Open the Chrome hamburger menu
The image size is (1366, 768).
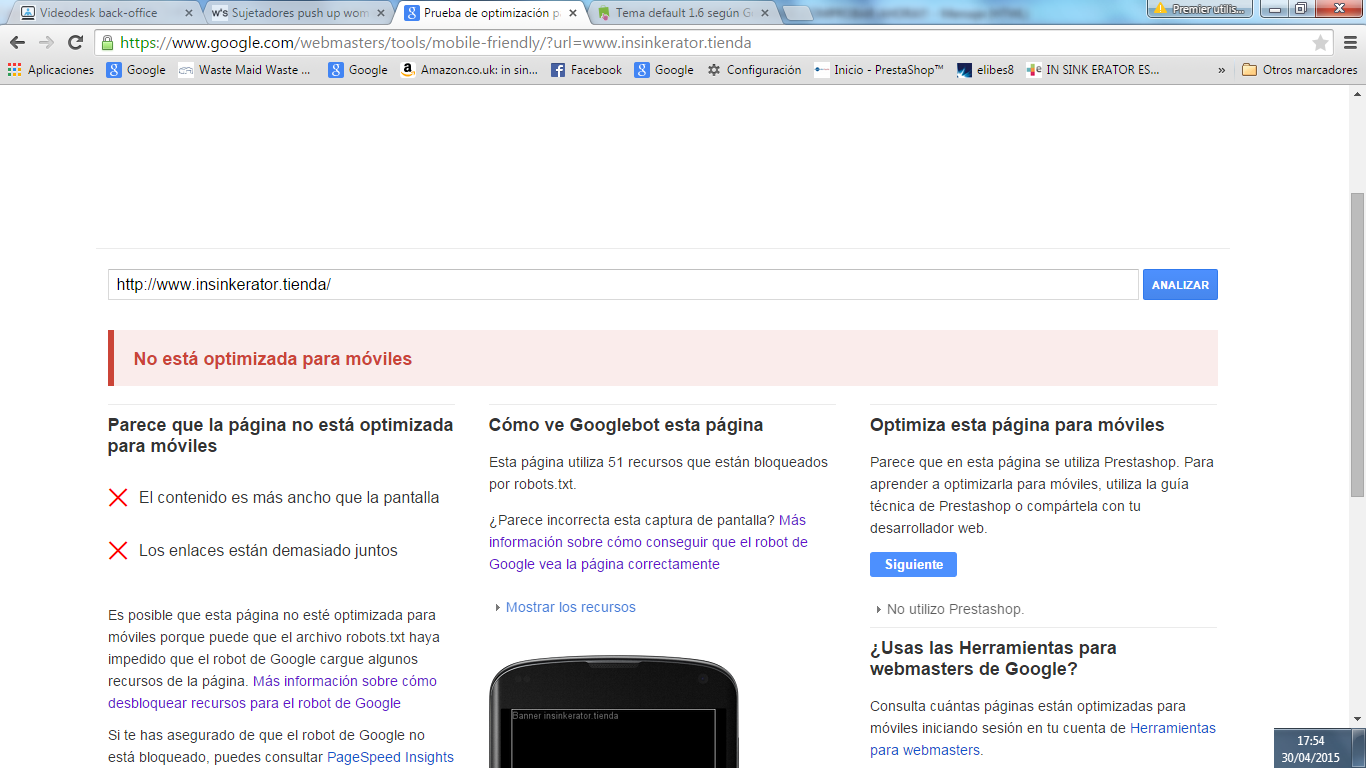click(1349, 43)
